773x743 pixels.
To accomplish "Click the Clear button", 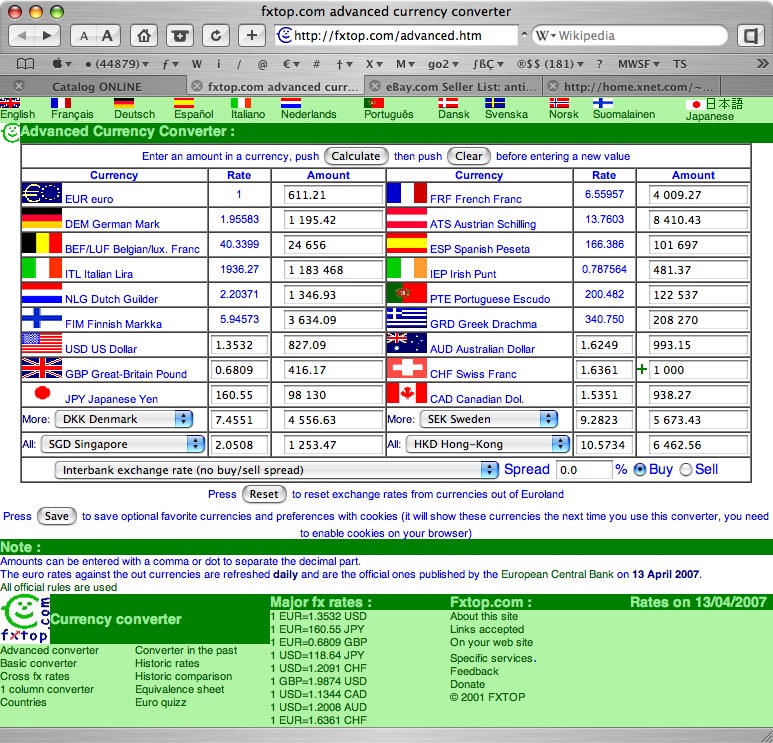I will [468, 156].
